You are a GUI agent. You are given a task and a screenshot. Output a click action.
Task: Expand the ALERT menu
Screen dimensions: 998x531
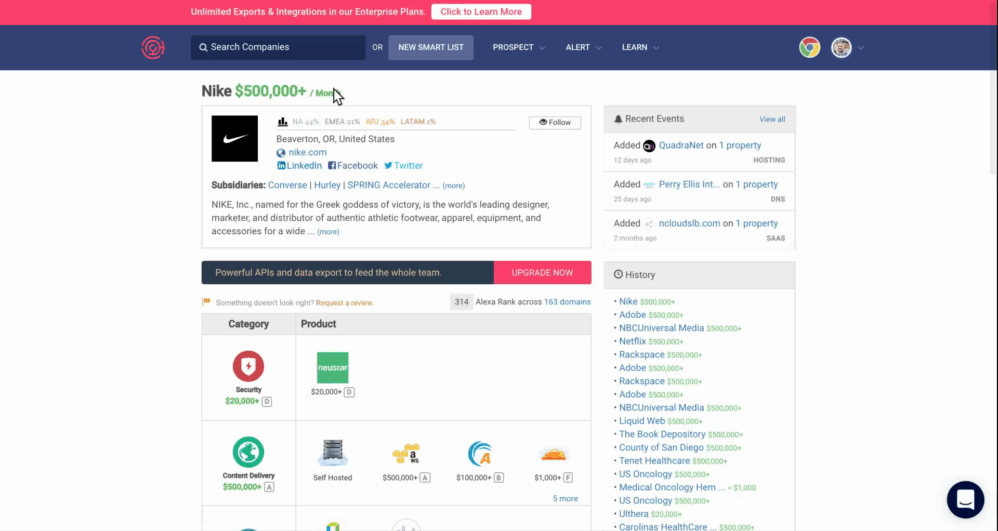pos(584,48)
